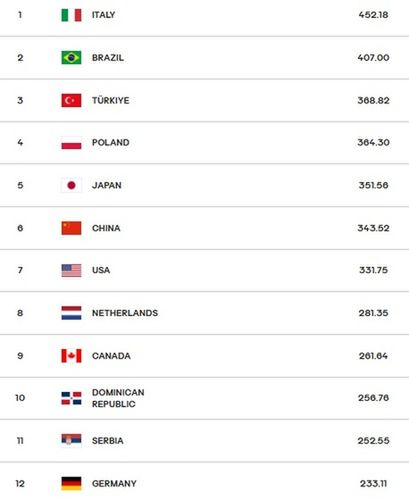Select the BRAZIL team name
Image resolution: width=409 pixels, height=499 pixels.
pyautogui.click(x=108, y=58)
